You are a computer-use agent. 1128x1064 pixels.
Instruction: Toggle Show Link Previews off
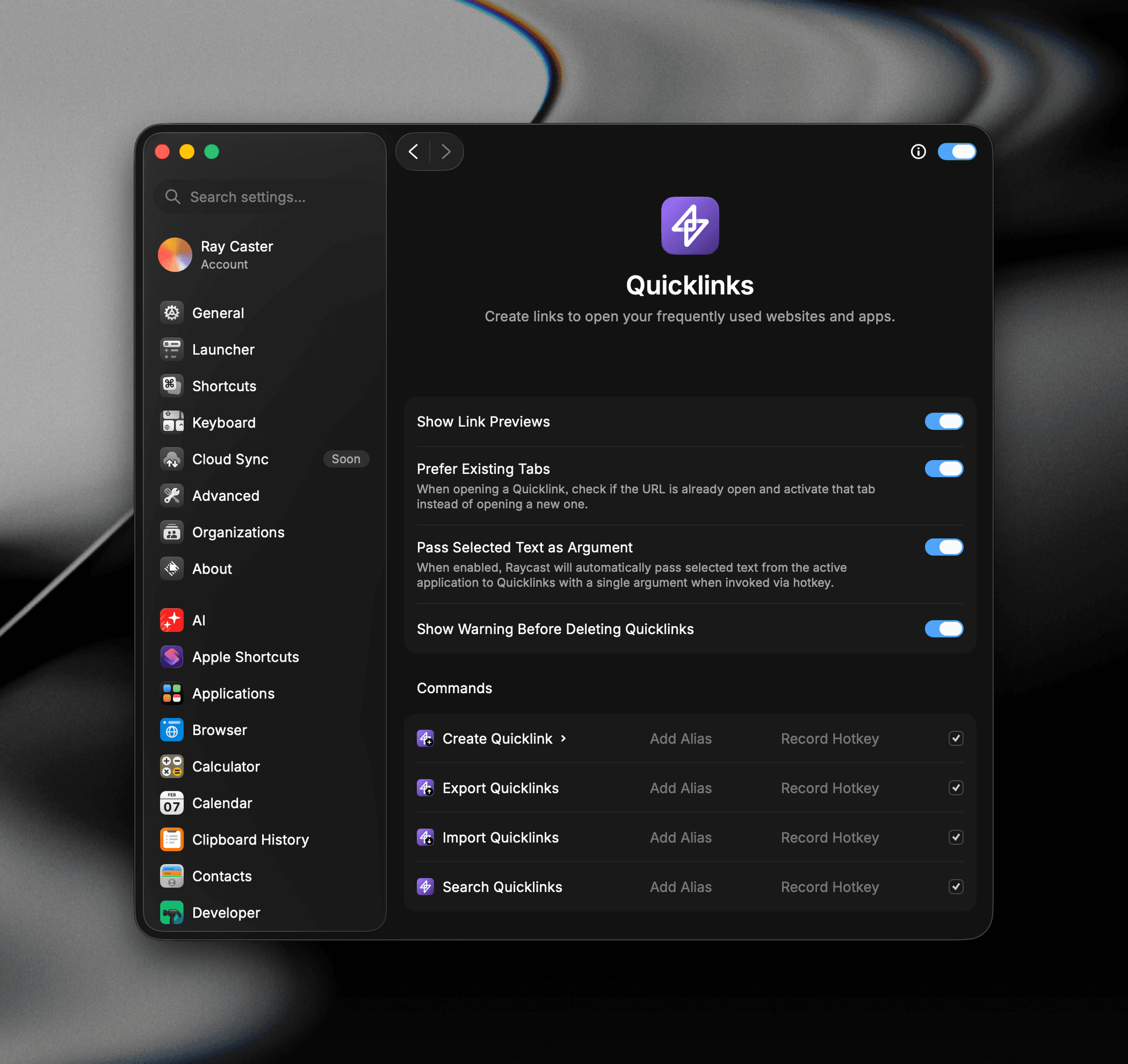pyautogui.click(x=943, y=422)
